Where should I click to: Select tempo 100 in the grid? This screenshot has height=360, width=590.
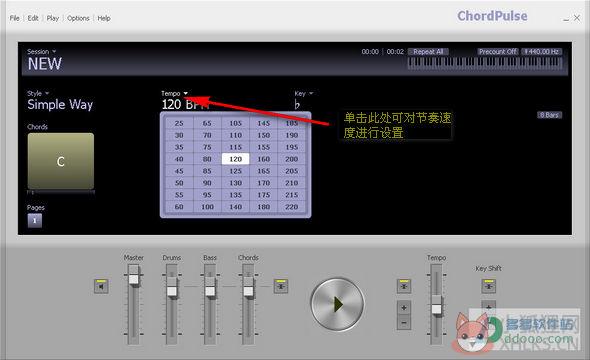(x=207, y=207)
